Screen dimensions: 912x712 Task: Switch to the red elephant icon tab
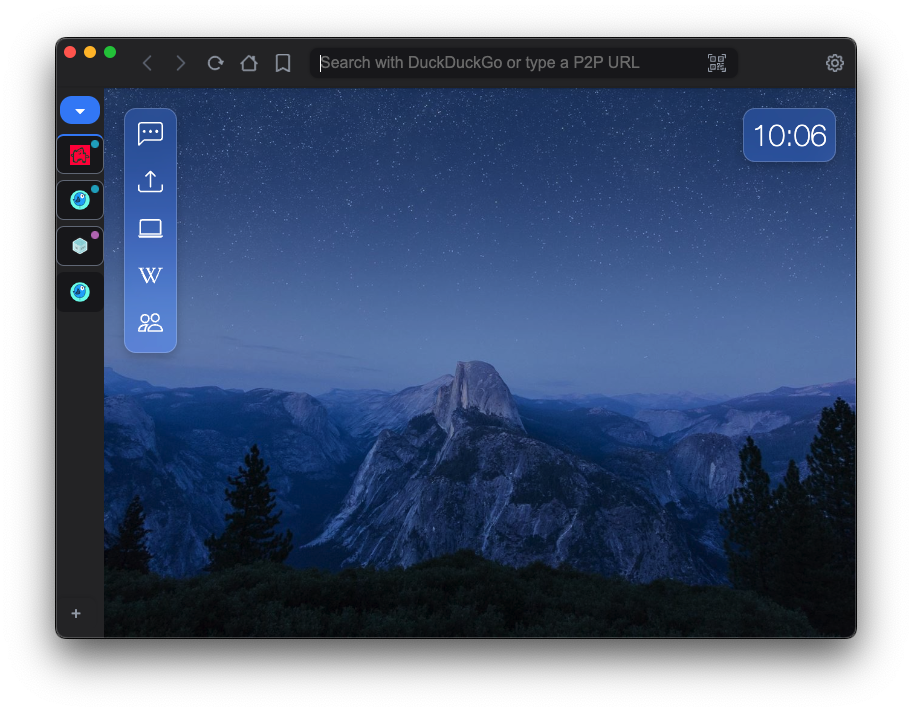(80, 155)
